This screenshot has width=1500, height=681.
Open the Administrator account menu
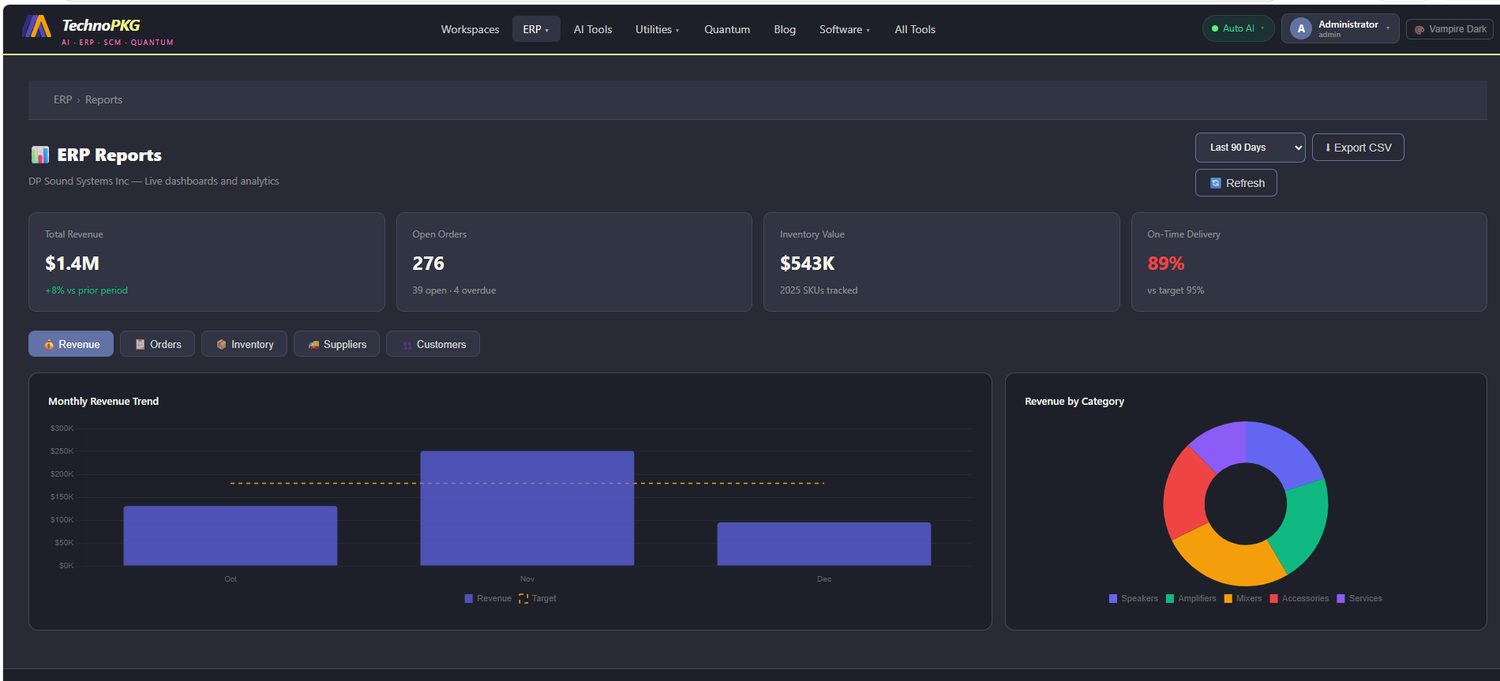point(1340,29)
